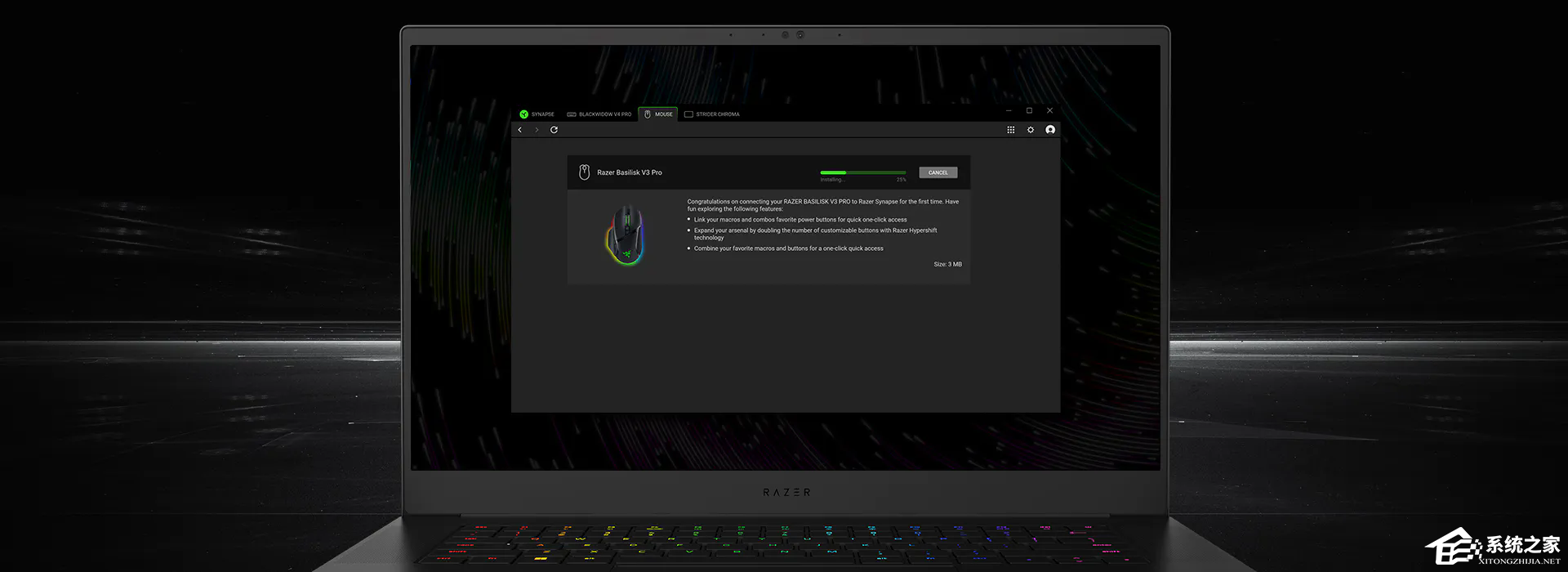Cancel the Basilisk V3 Pro installation
Viewport: 1568px width, 572px height.
click(938, 172)
